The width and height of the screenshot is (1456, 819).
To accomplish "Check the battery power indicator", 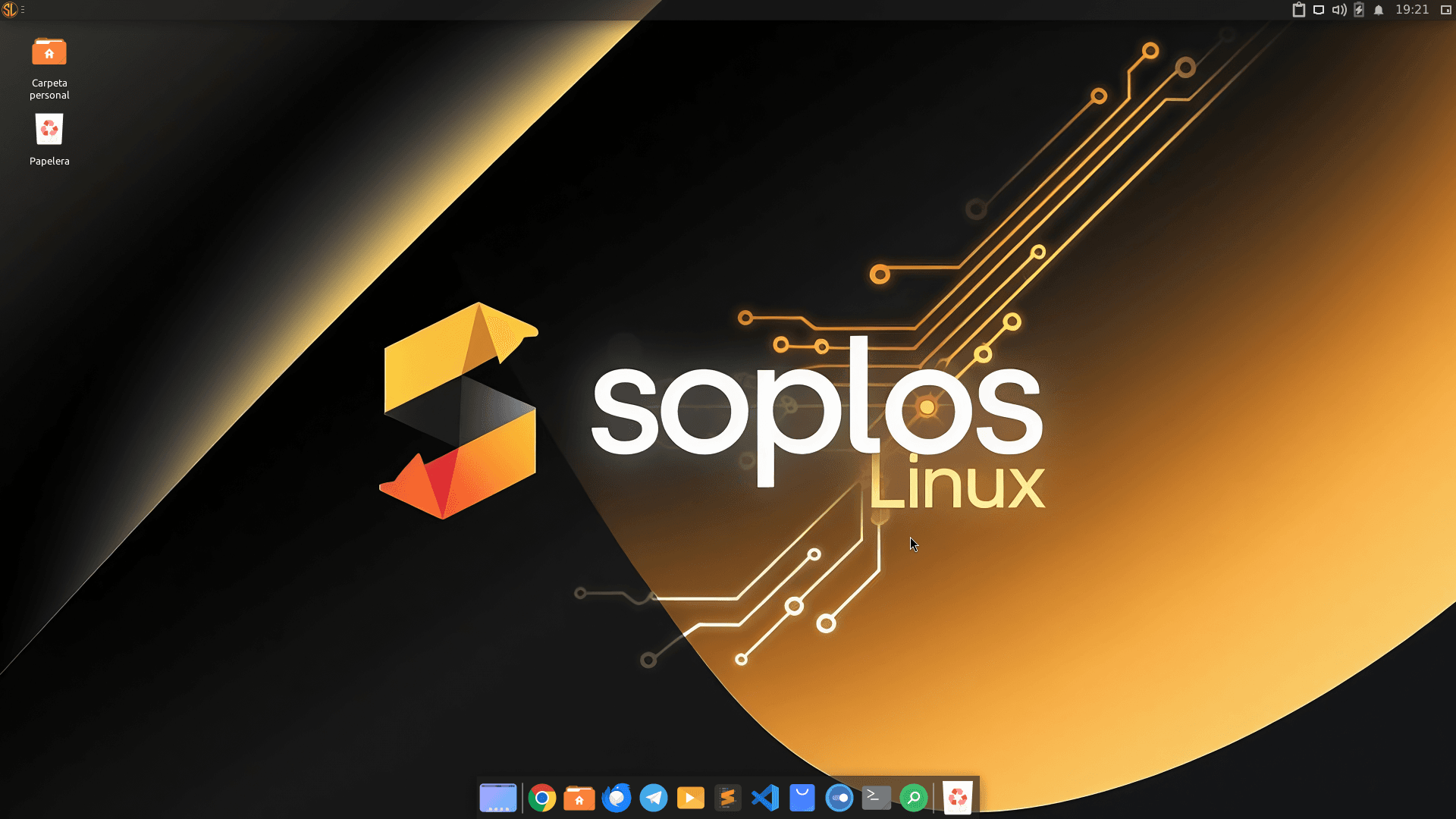I will [x=1359, y=10].
